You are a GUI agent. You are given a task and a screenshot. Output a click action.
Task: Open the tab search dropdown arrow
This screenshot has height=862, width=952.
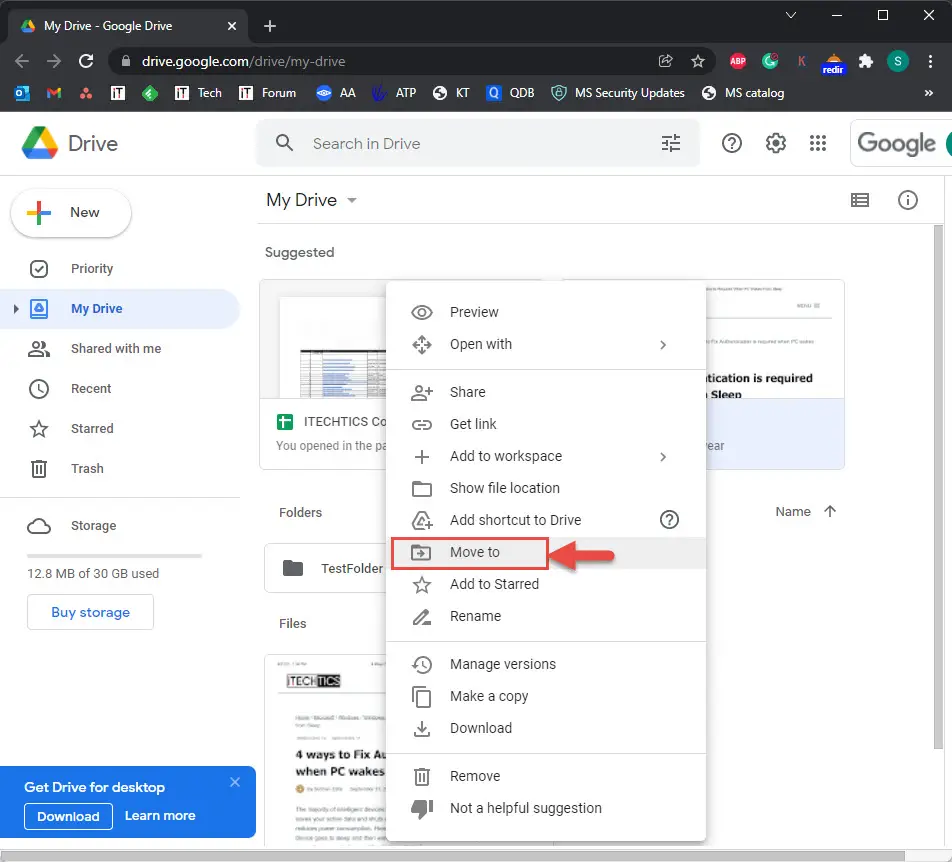[790, 15]
